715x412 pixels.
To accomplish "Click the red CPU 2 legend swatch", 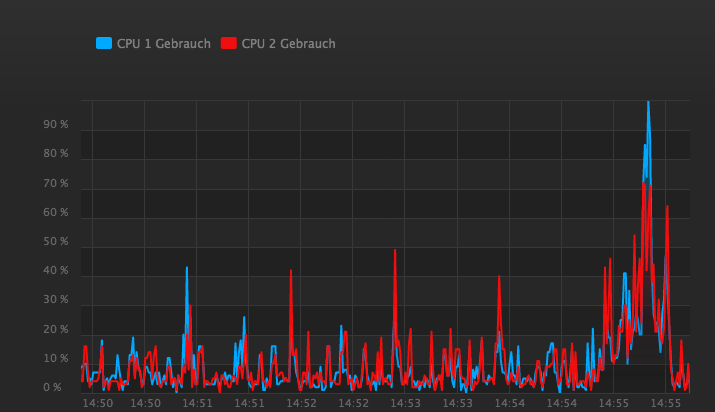I will (228, 43).
